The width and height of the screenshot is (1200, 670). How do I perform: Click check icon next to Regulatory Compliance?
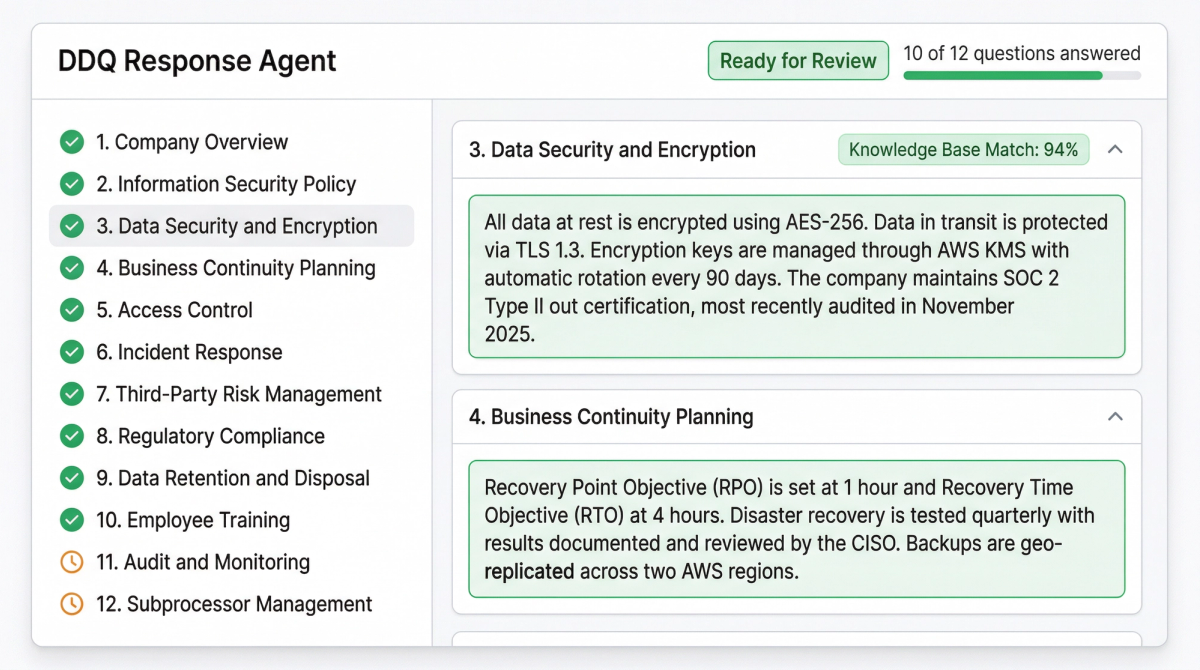click(x=71, y=436)
